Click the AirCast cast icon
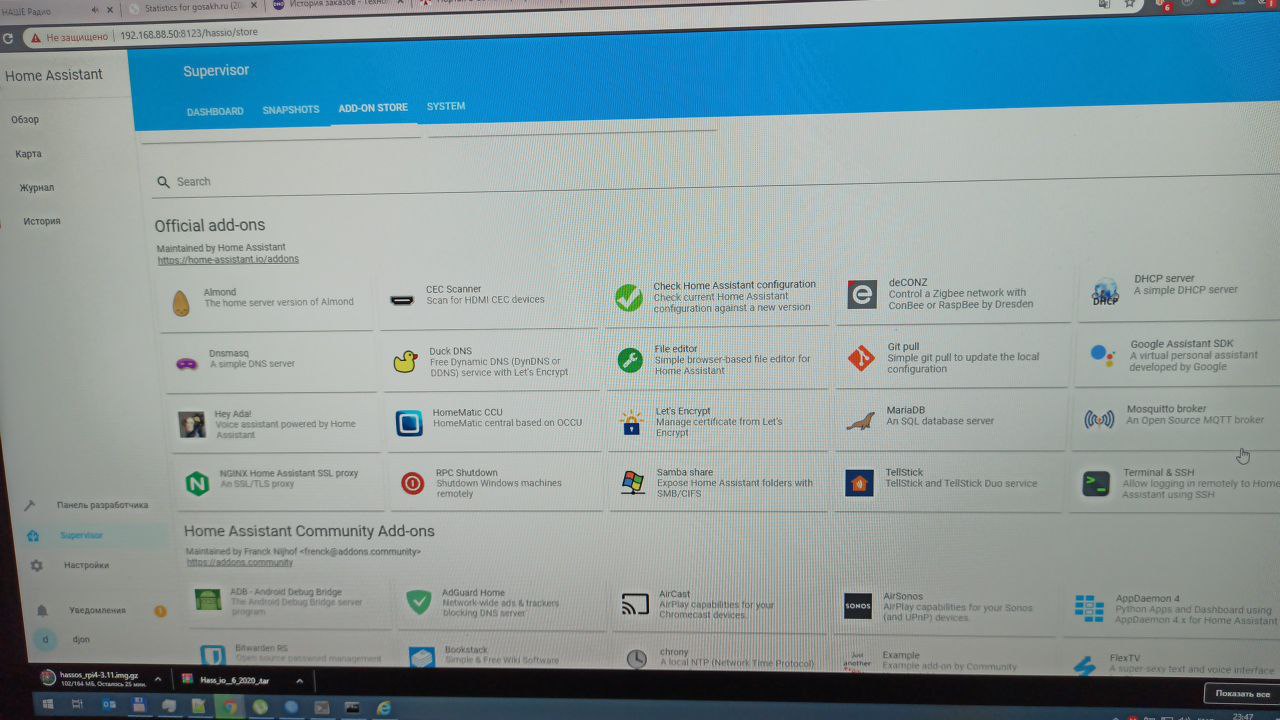Image resolution: width=1280 pixels, height=720 pixels. [x=636, y=604]
